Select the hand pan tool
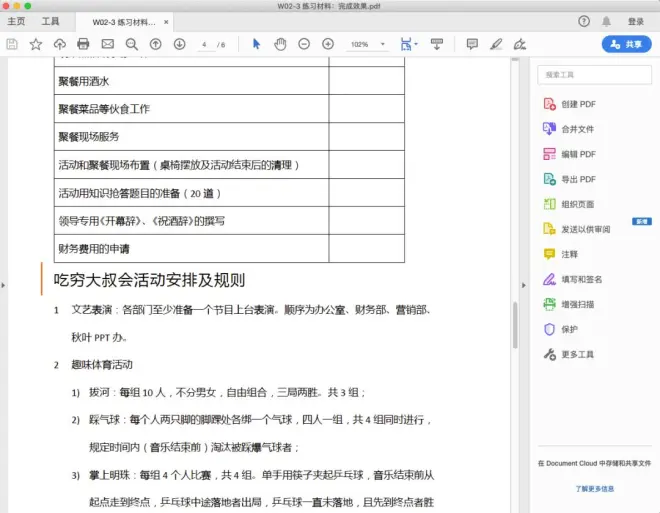The width and height of the screenshot is (660, 513). (280, 44)
